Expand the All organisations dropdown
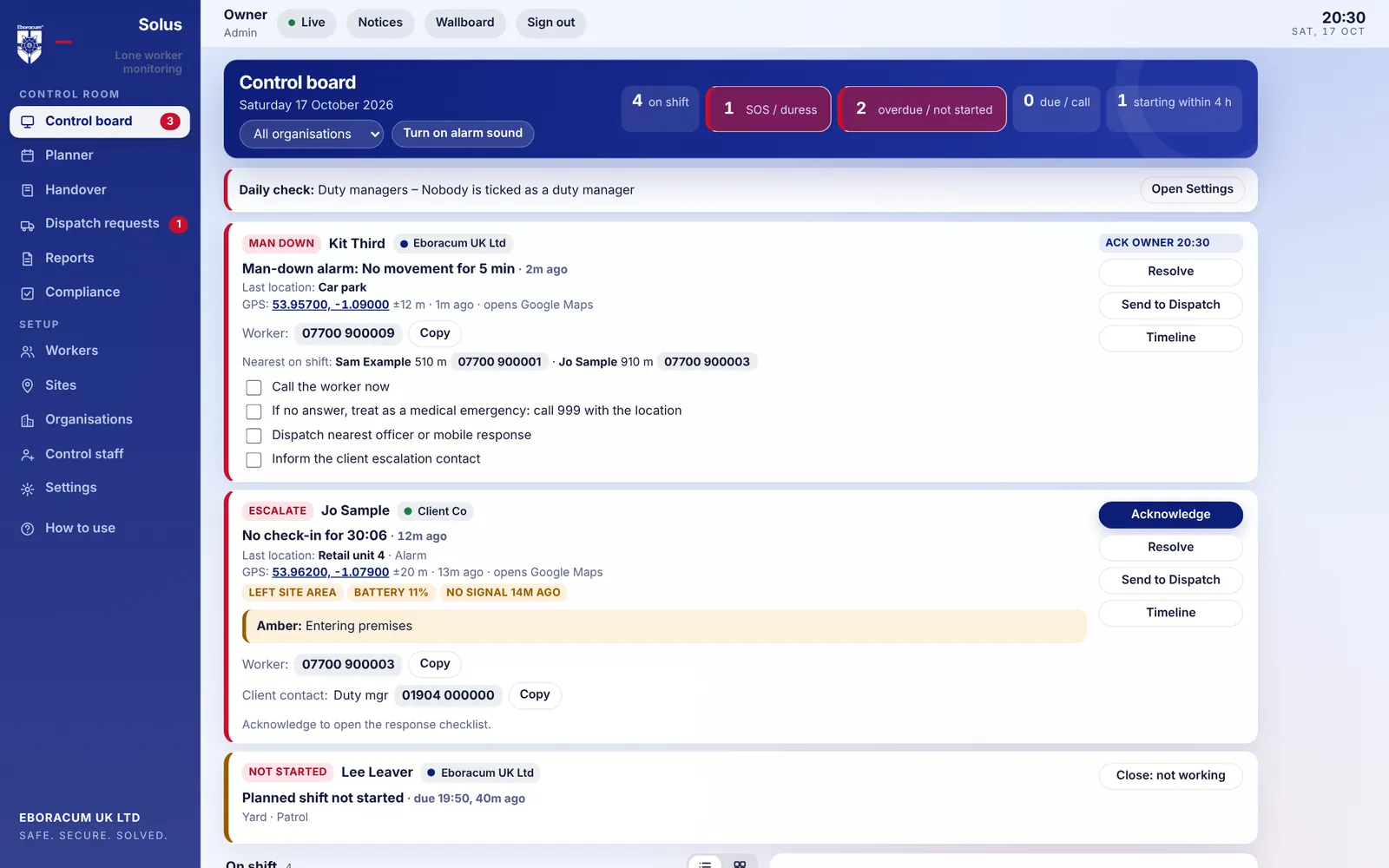Viewport: 1389px width, 868px height. pos(312,134)
